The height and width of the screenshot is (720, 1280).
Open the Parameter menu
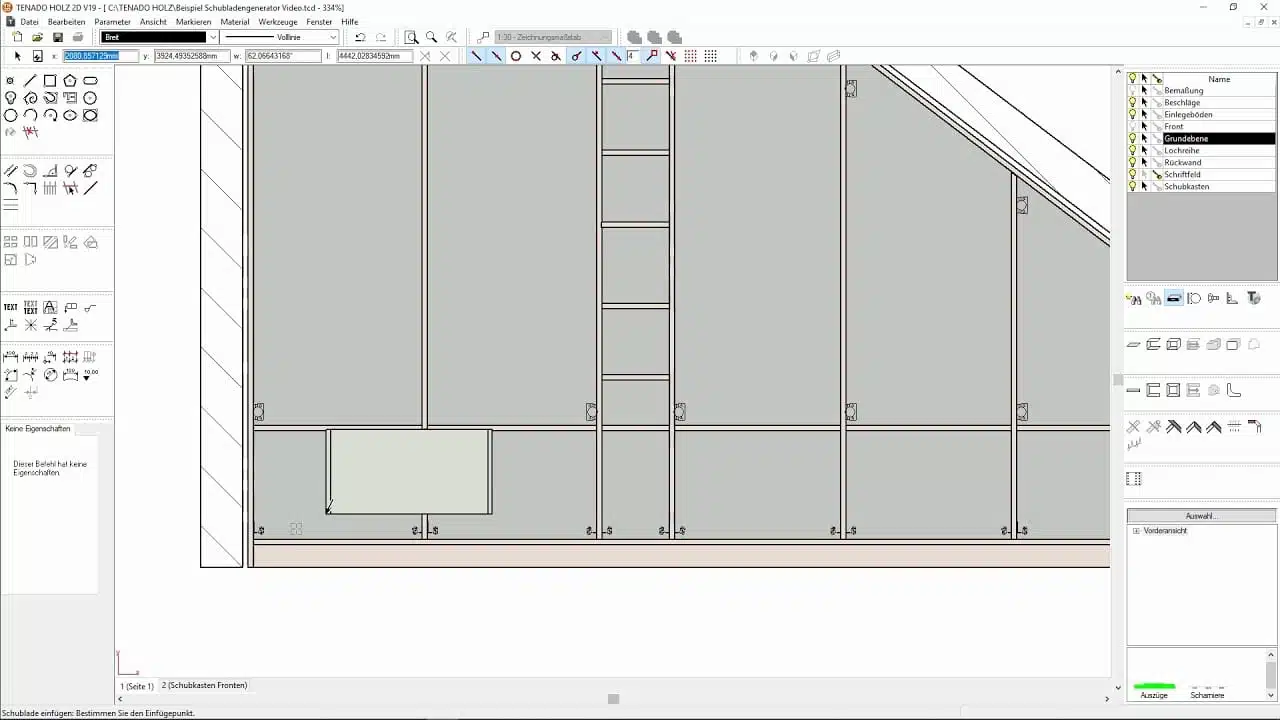[x=113, y=22]
